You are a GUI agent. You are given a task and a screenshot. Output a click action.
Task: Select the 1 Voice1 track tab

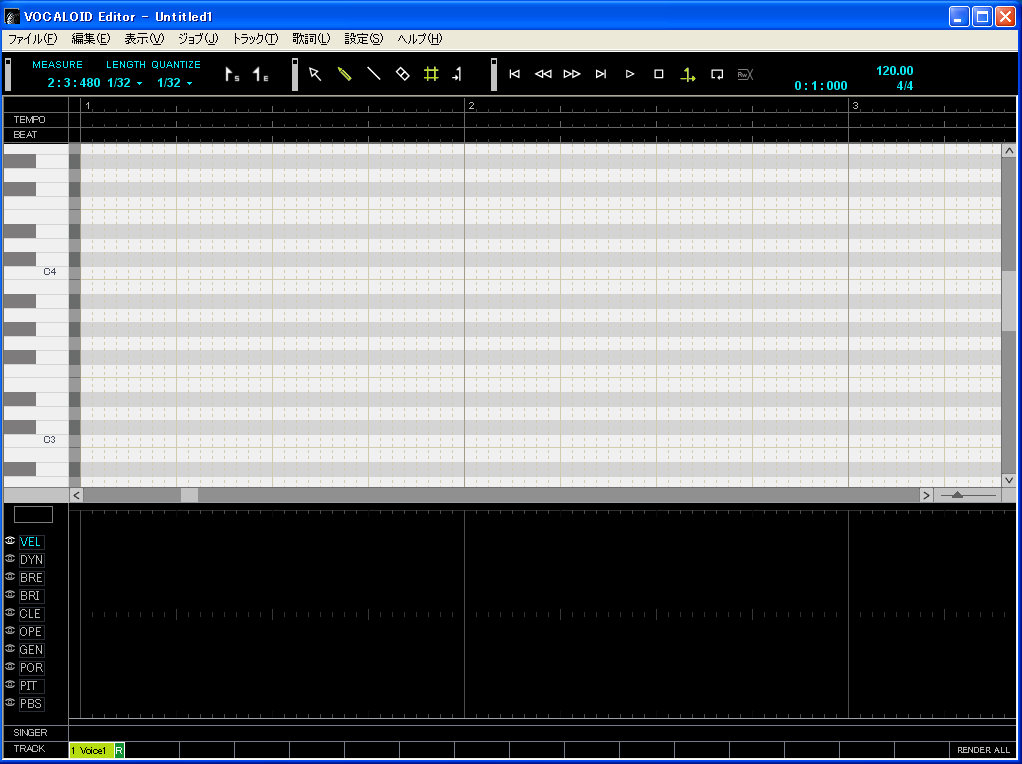click(91, 750)
